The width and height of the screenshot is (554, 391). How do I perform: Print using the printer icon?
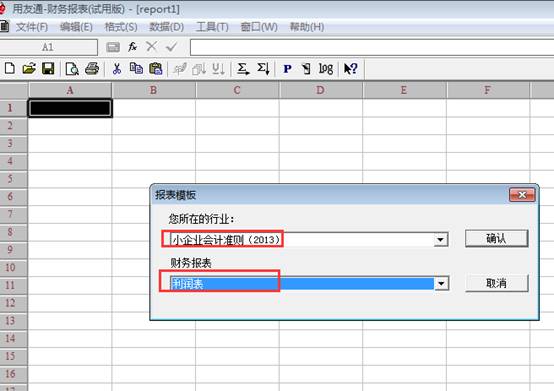[x=92, y=69]
